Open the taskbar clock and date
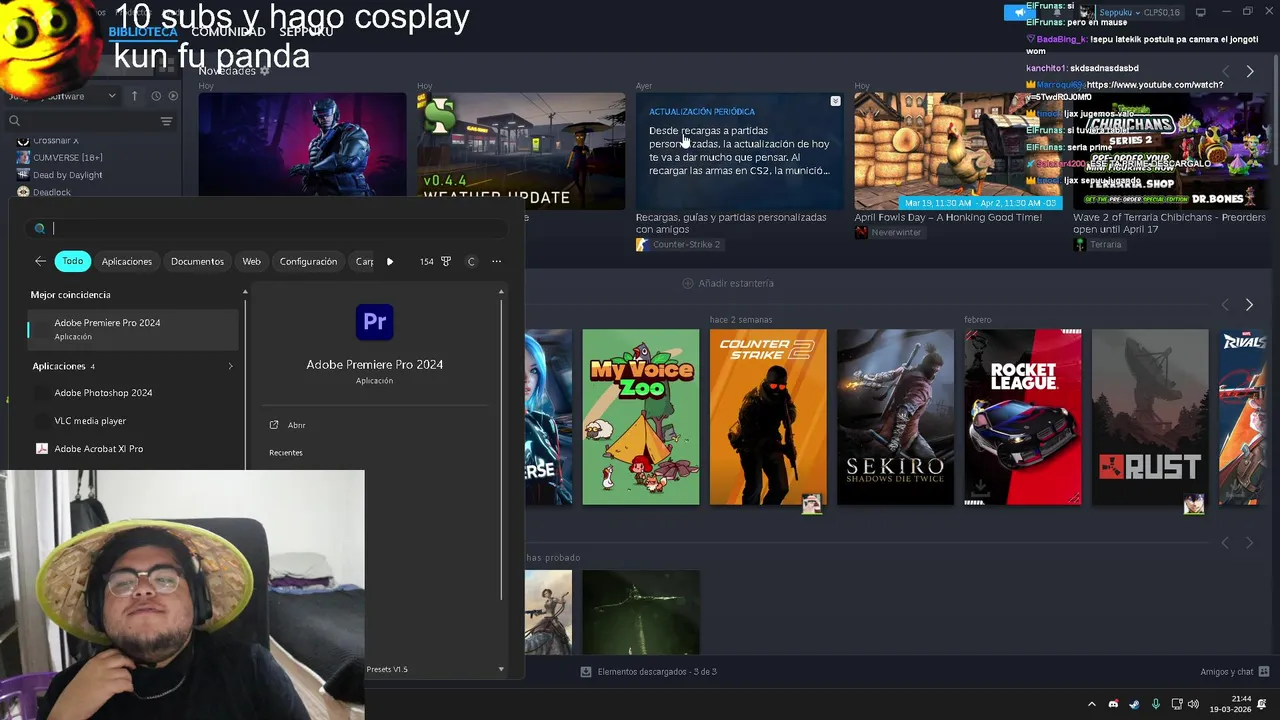1280x720 pixels. 1229,704
